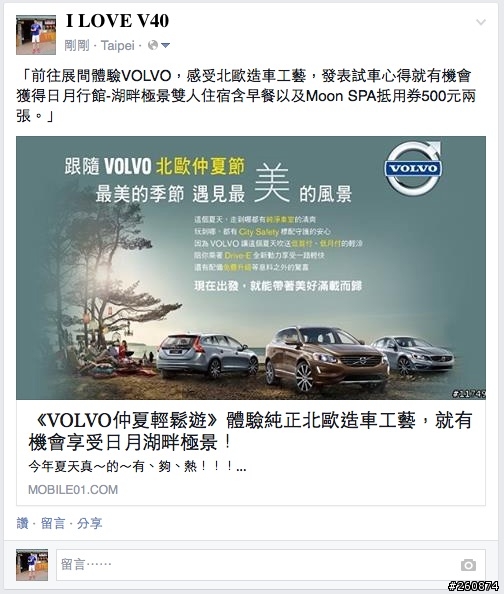Focus the 留言 comment input box
The height and width of the screenshot is (594, 504).
click(271, 565)
